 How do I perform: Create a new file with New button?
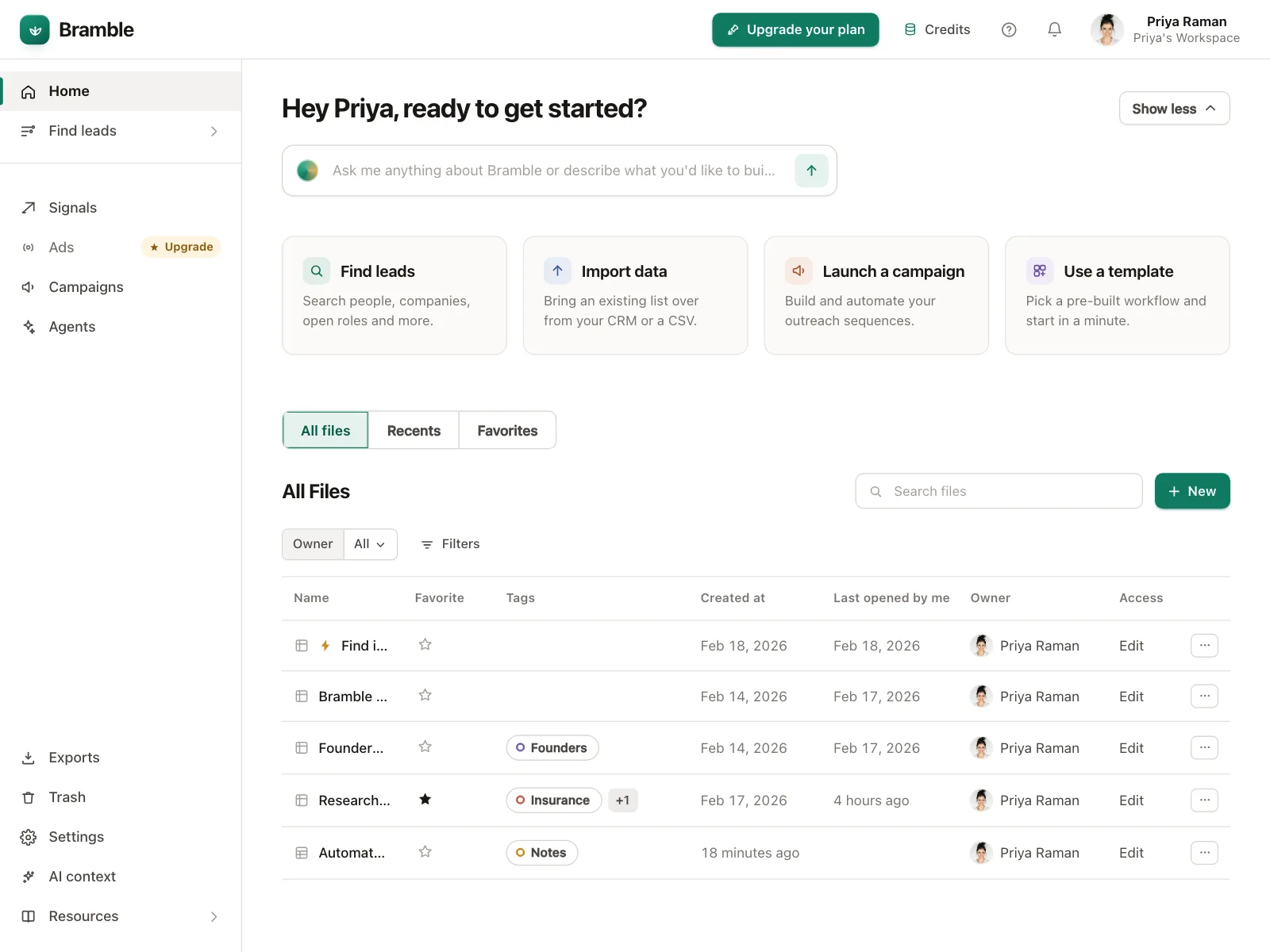tap(1192, 492)
